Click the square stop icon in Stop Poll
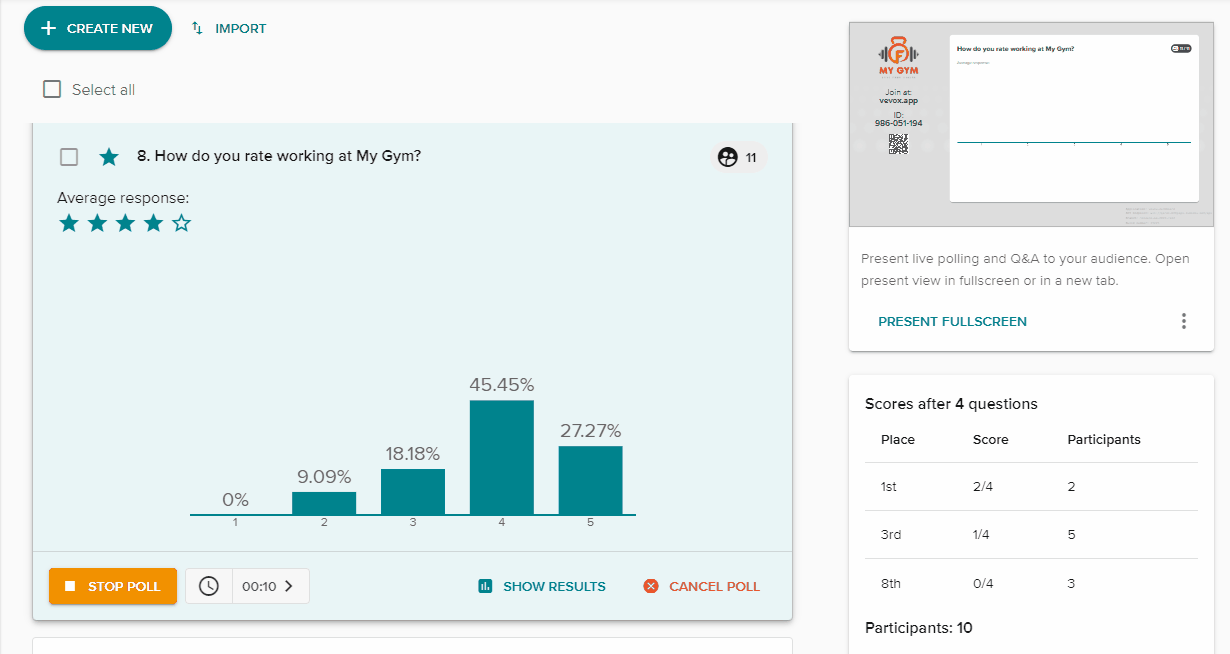 tap(72, 585)
